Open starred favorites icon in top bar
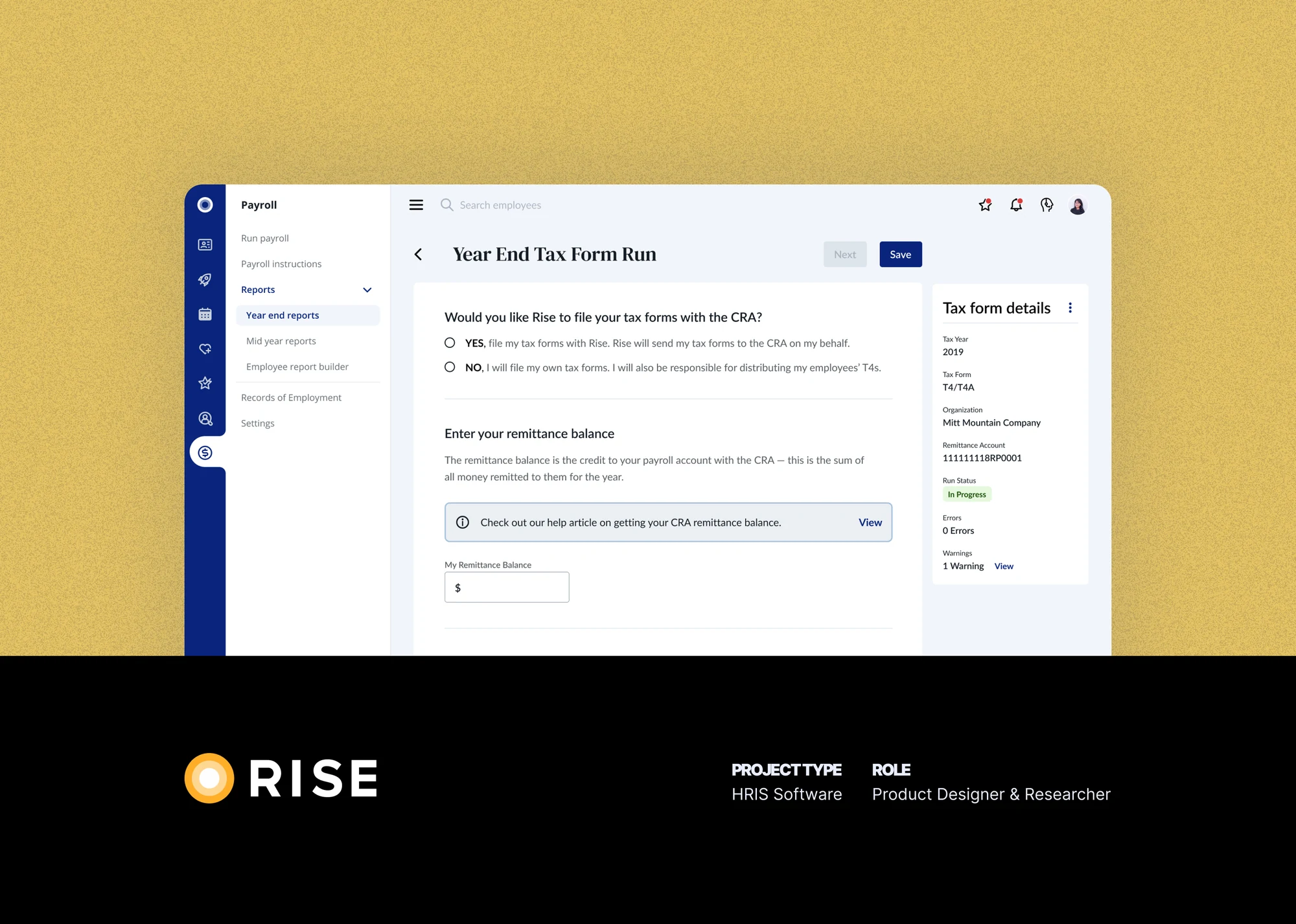 (985, 205)
